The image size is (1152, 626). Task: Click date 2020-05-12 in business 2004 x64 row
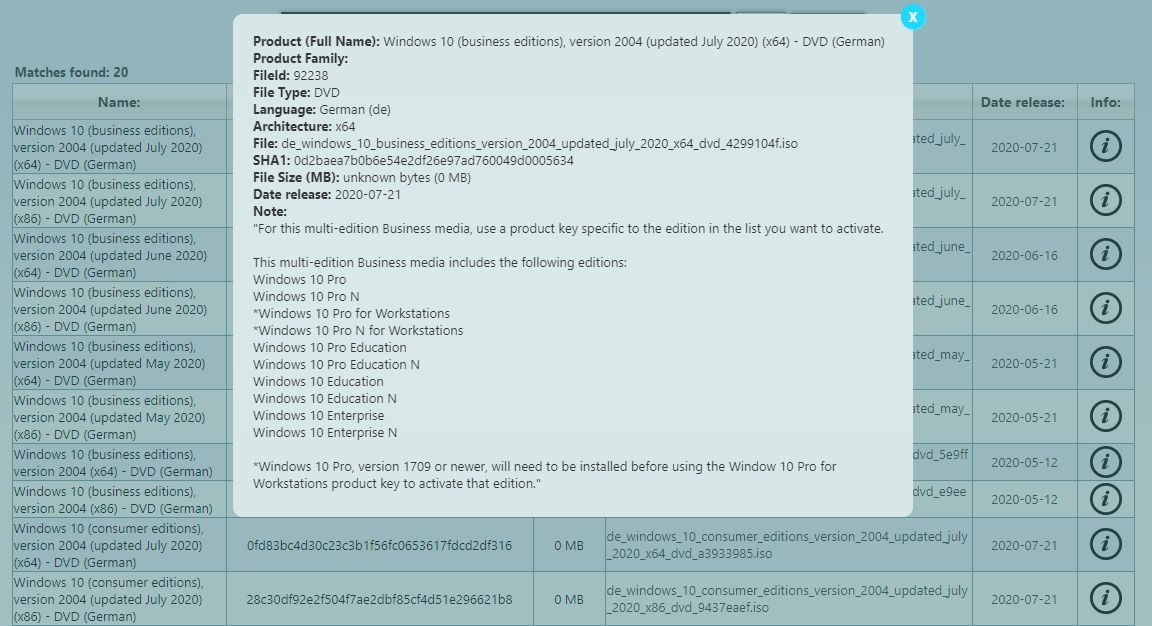coord(1024,463)
